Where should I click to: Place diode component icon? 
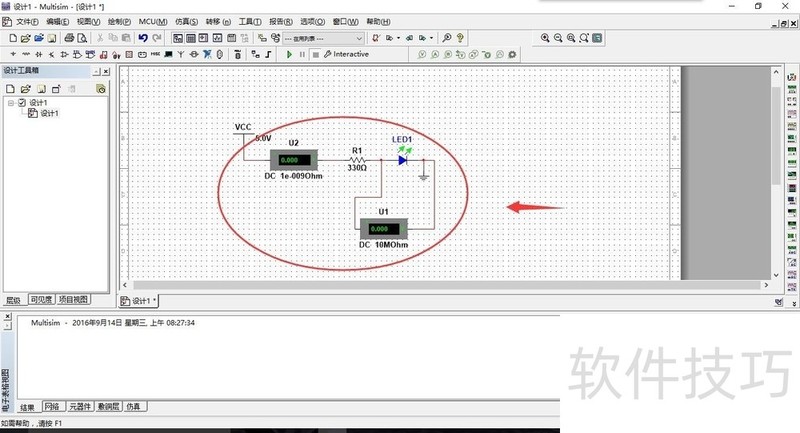point(39,54)
